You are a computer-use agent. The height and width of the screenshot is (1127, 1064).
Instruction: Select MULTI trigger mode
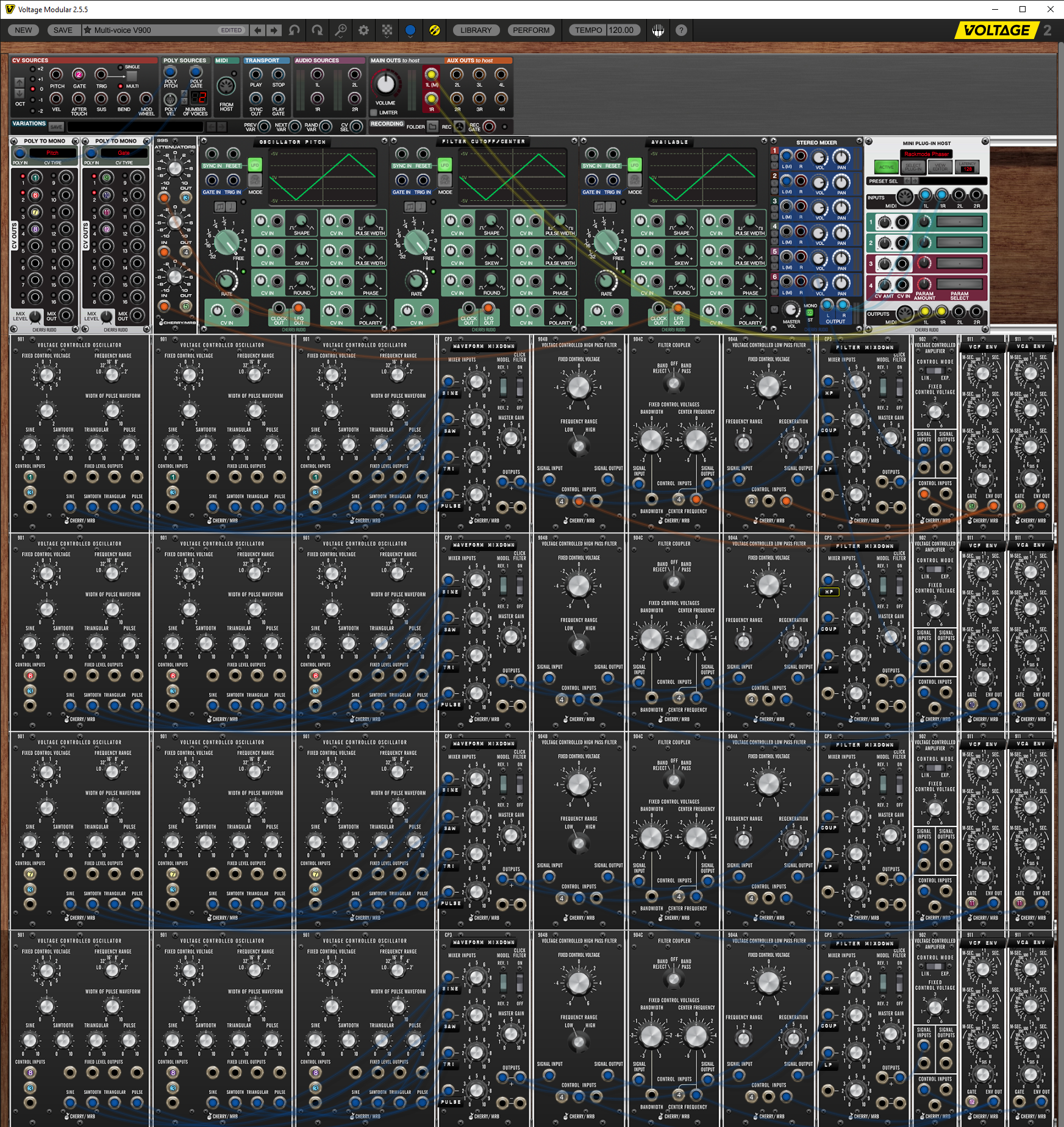point(121,86)
